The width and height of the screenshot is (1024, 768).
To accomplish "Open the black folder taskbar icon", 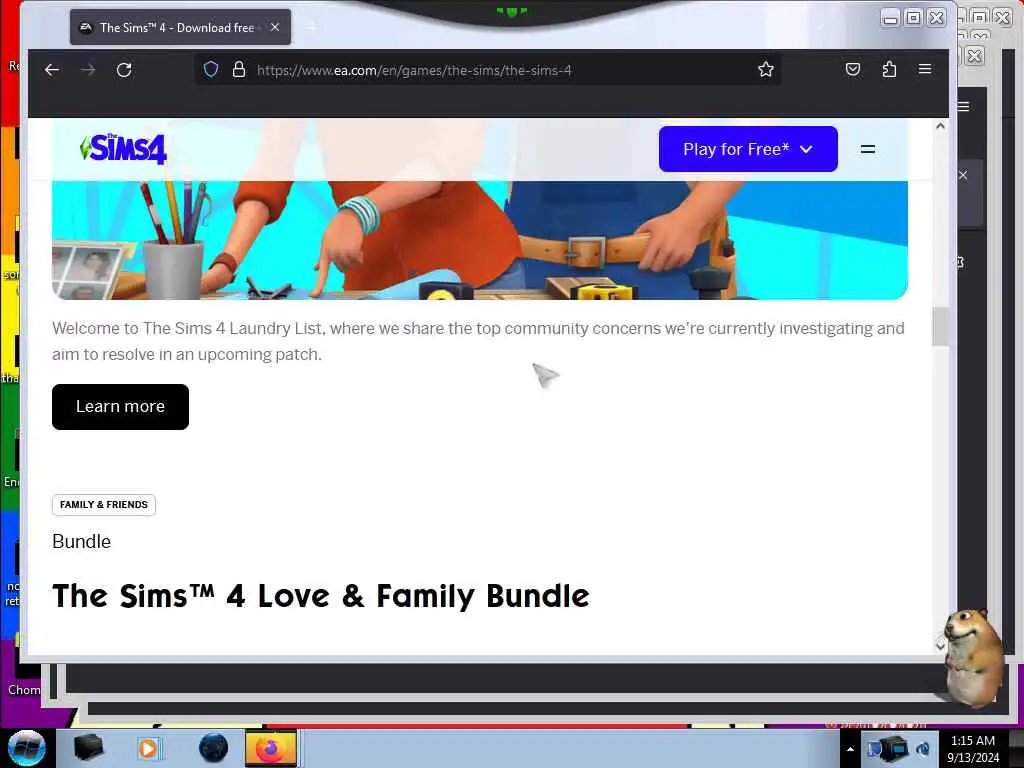I will [x=89, y=748].
